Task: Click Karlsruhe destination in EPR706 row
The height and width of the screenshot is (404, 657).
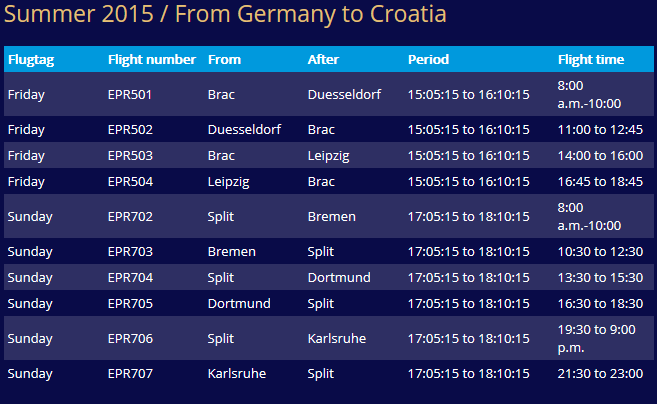Action: tap(337, 339)
